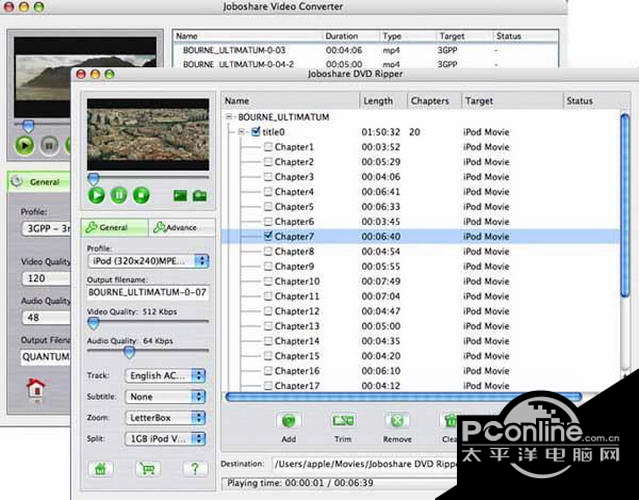Select General tab in DVD Ripper
639x500 pixels.
pos(115,227)
